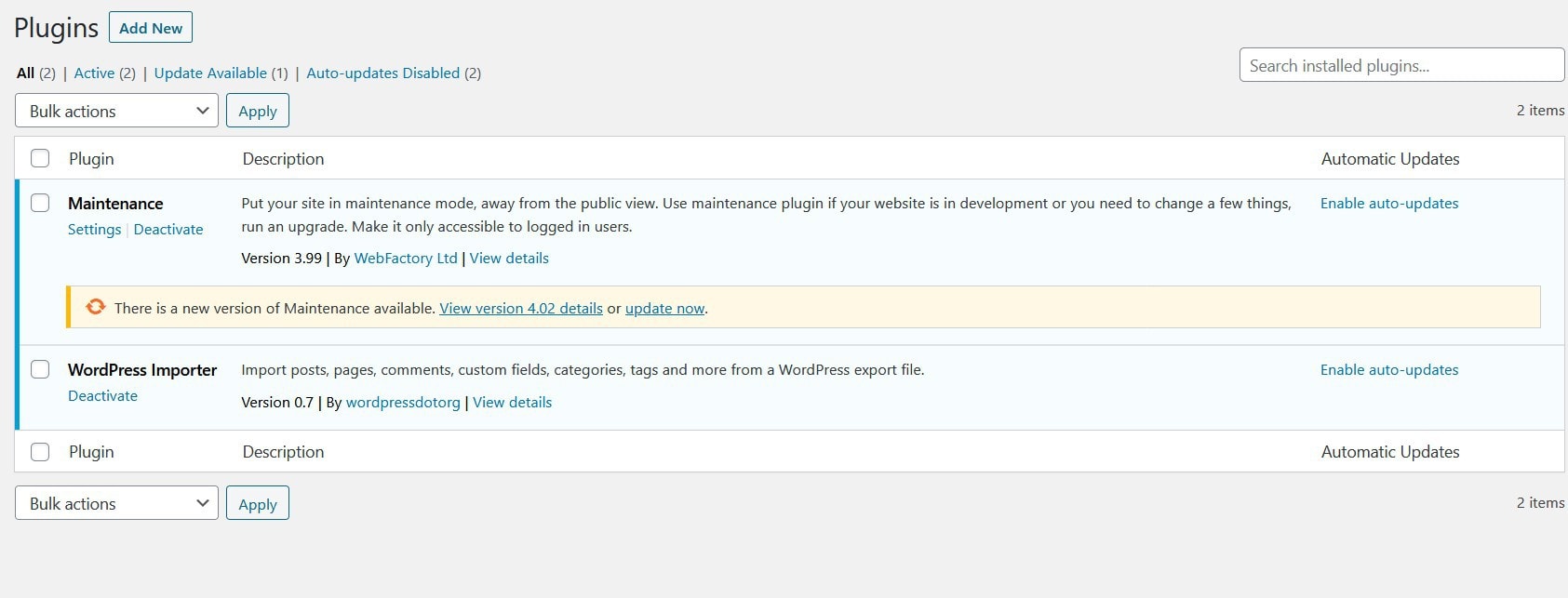
Task: Open View version 4.02 details link
Action: point(521,309)
